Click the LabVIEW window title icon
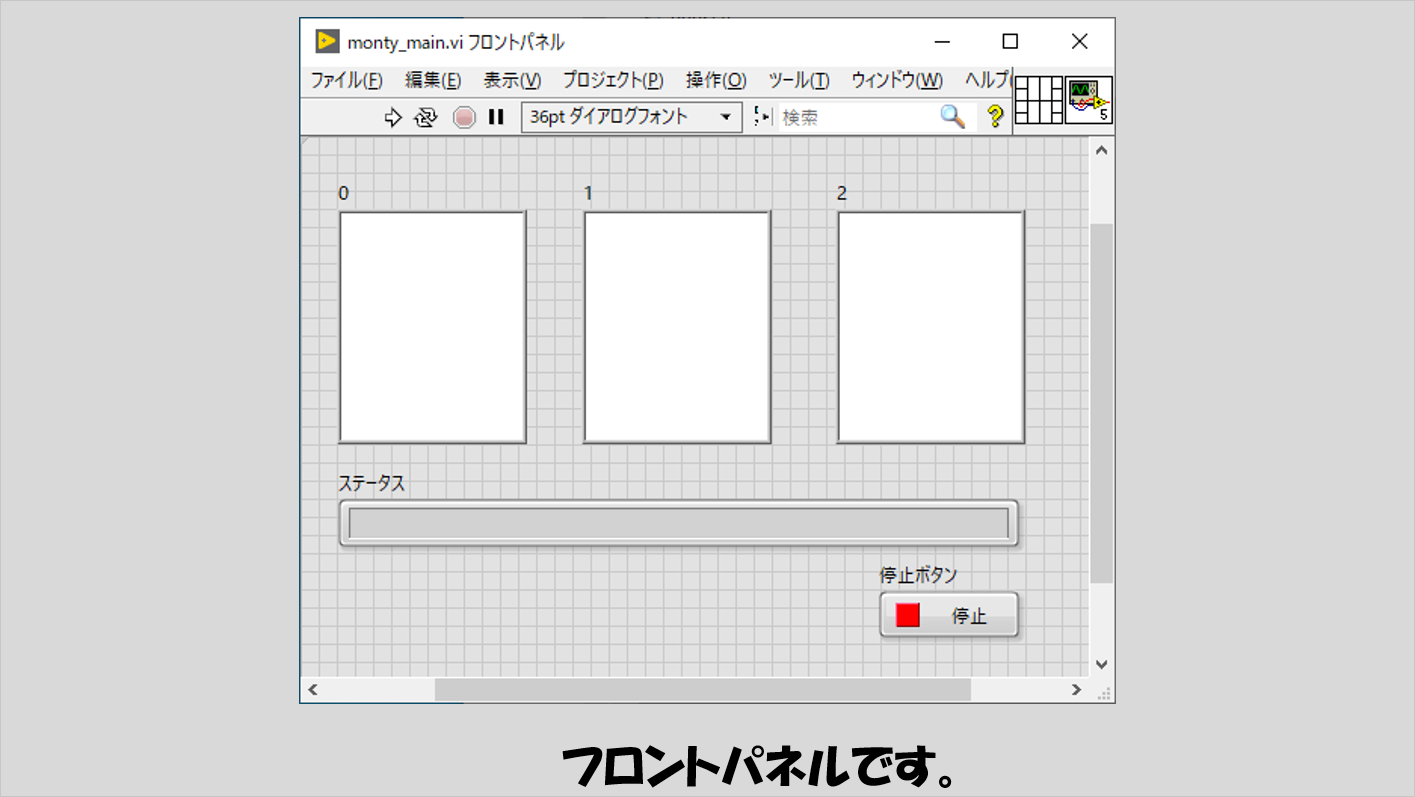1415x797 pixels. (327, 41)
